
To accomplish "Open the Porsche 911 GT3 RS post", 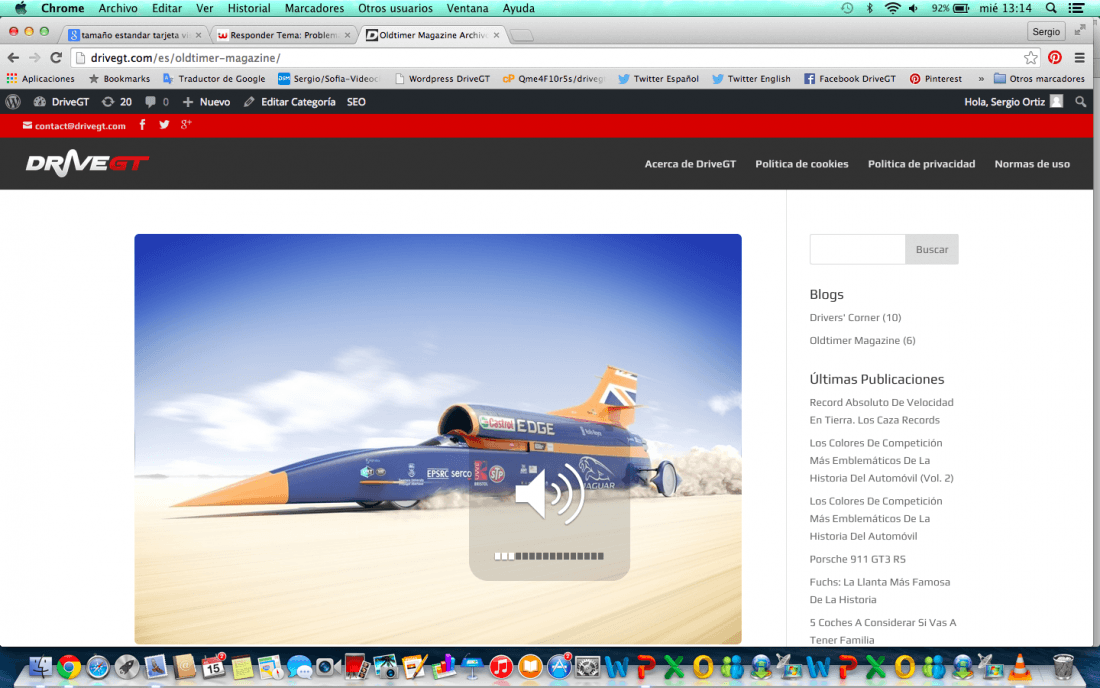I will [x=857, y=559].
